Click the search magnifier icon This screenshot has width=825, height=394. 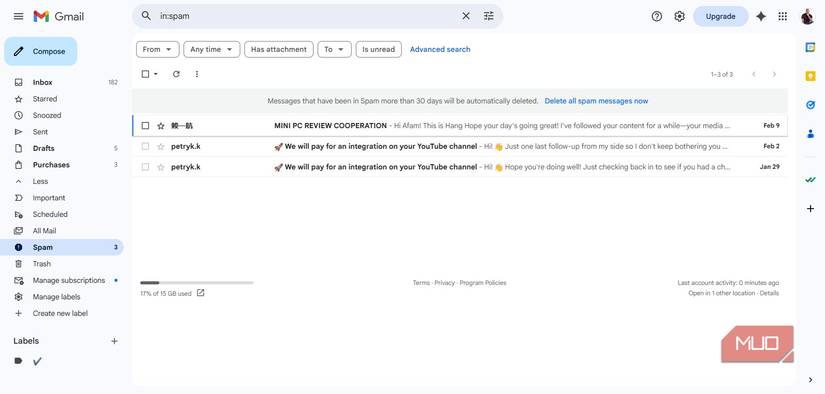pyautogui.click(x=146, y=16)
